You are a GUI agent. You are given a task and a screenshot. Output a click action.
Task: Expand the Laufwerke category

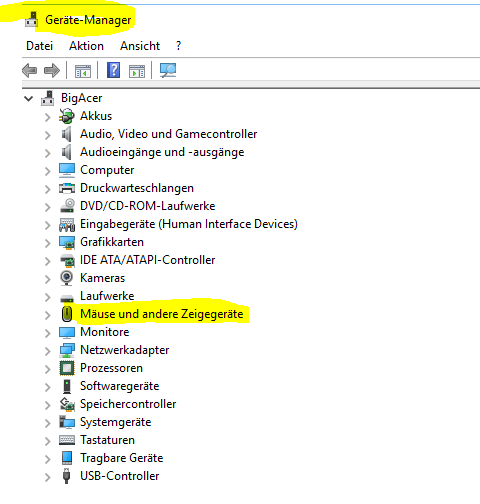[x=48, y=297]
